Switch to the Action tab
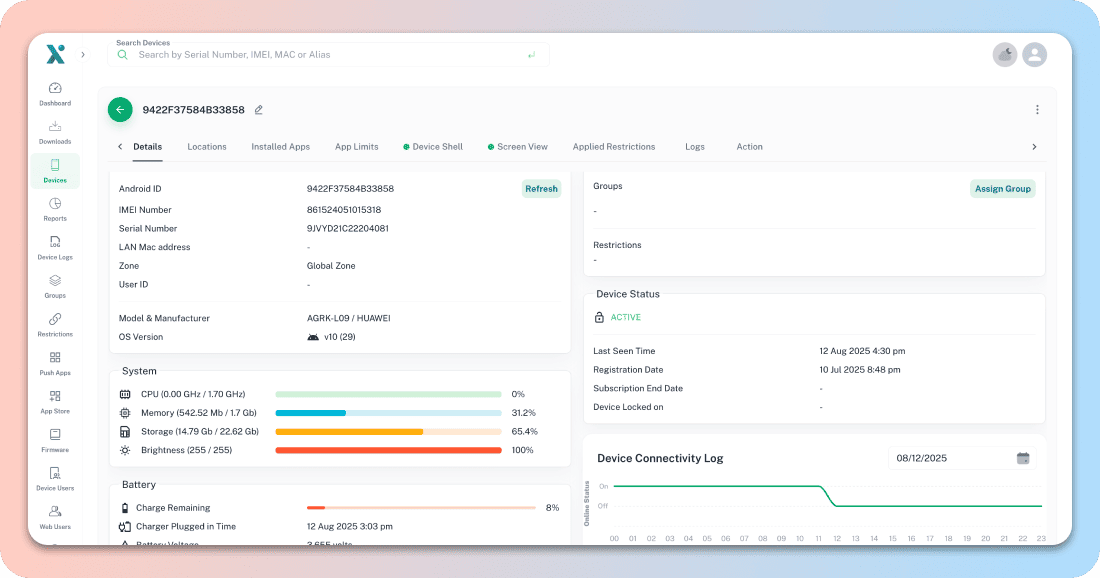Viewport: 1100px width, 578px height. point(749,147)
